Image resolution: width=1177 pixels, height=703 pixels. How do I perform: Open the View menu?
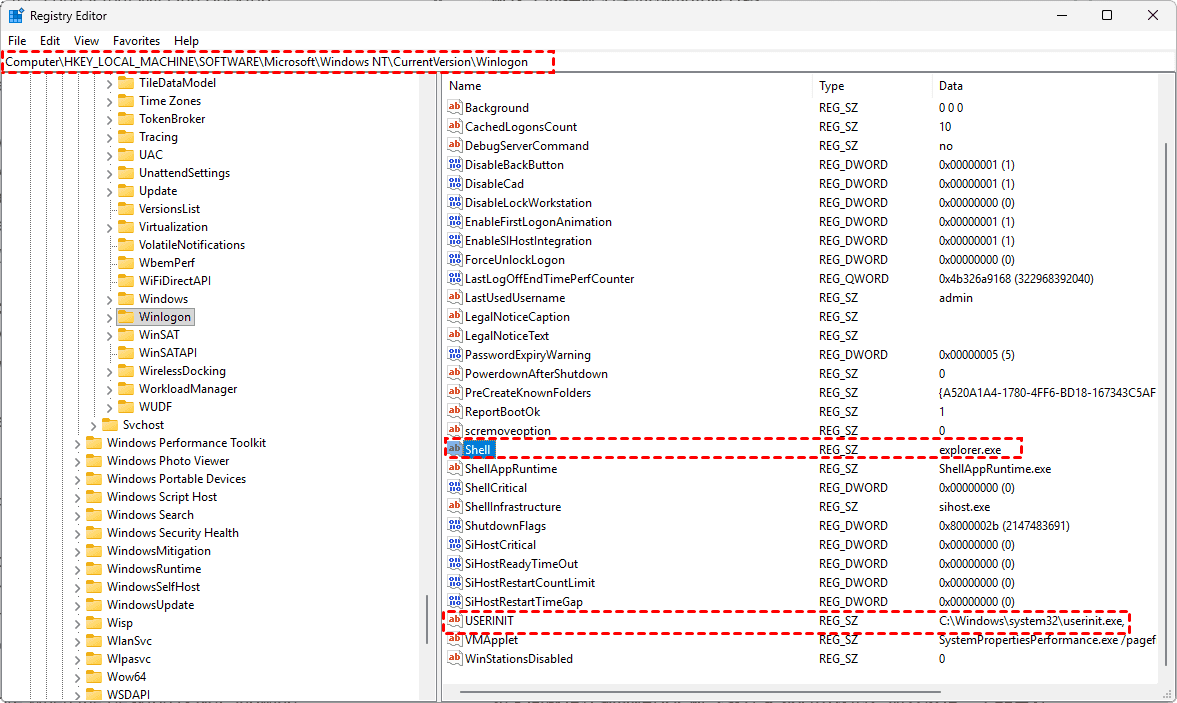pyautogui.click(x=87, y=41)
